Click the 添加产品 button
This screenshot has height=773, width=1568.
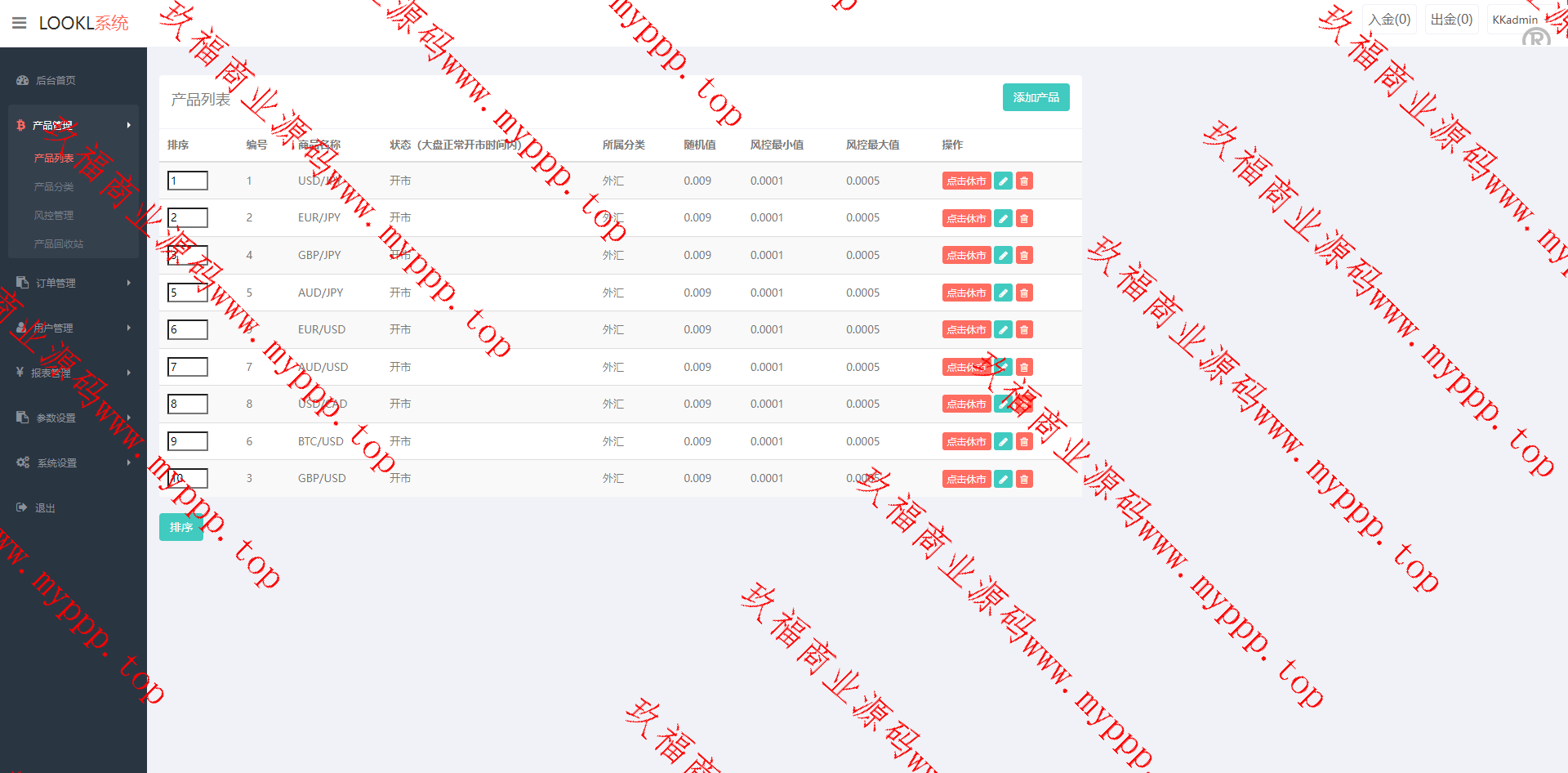pos(1036,97)
